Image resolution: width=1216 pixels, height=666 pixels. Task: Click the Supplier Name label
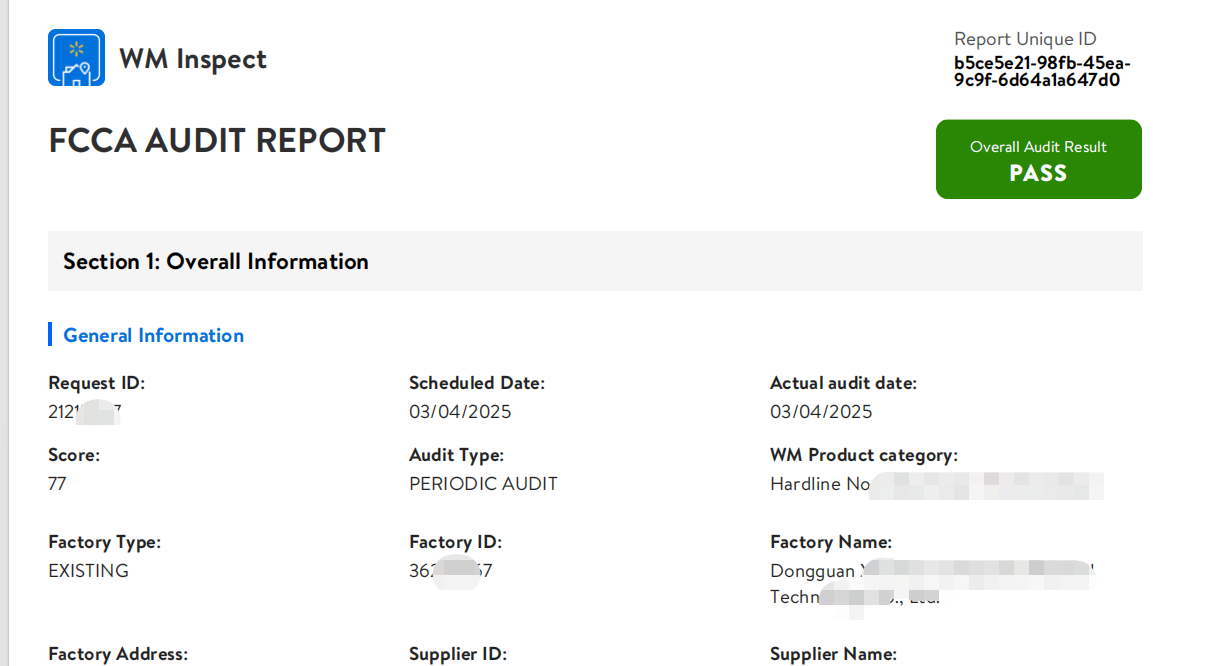click(x=833, y=654)
